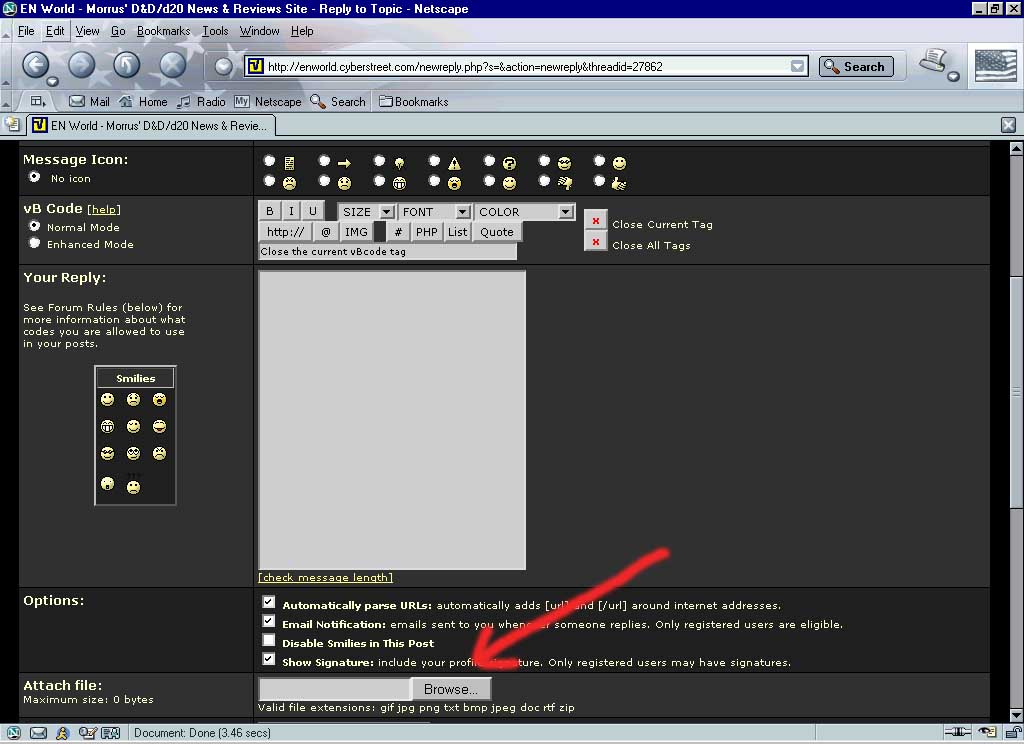The image size is (1024, 744).
Task: Select Normal Mode for vB Code
Action: point(35,226)
